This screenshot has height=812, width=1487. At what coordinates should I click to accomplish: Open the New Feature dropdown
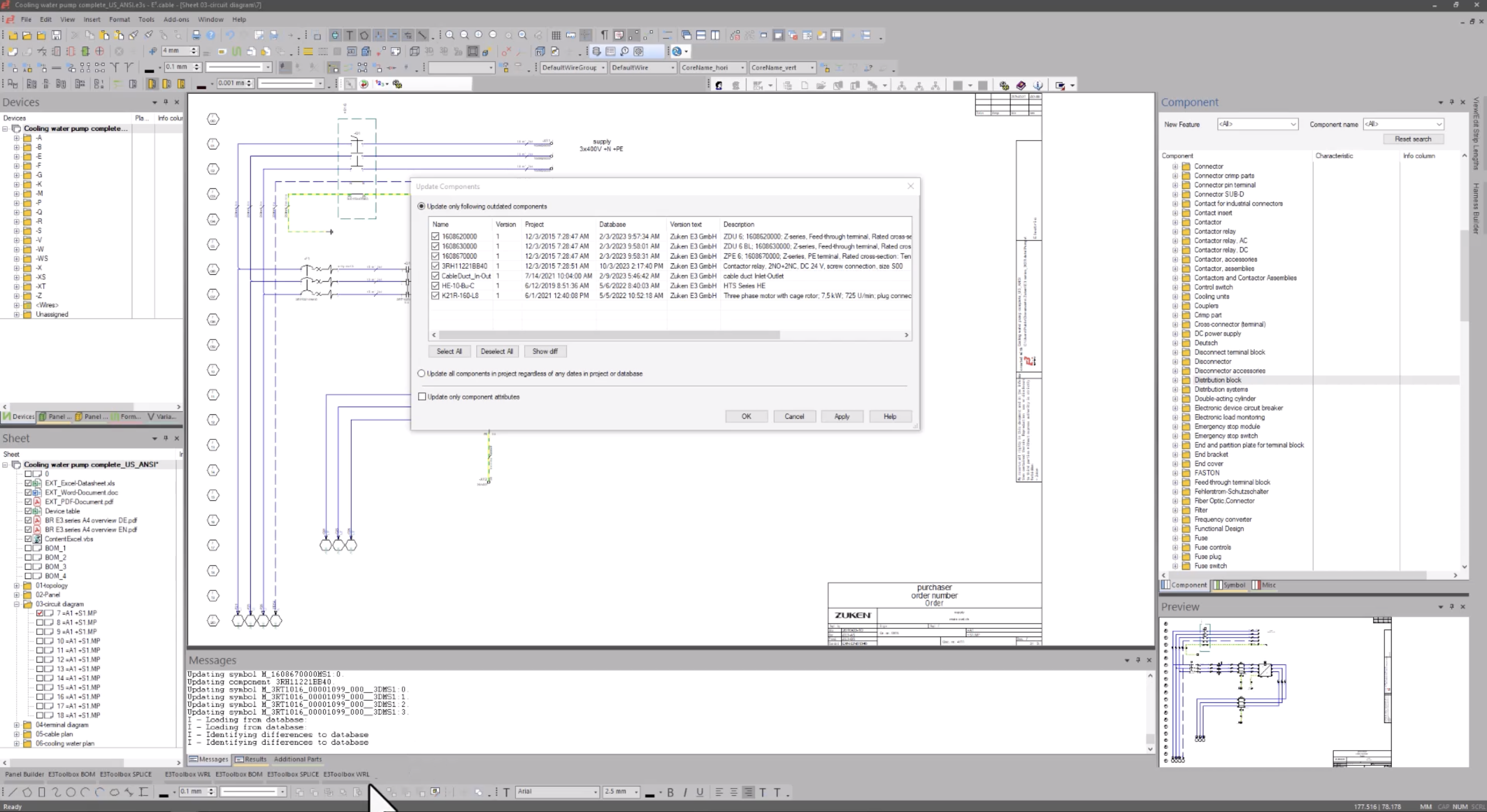pyautogui.click(x=1258, y=124)
